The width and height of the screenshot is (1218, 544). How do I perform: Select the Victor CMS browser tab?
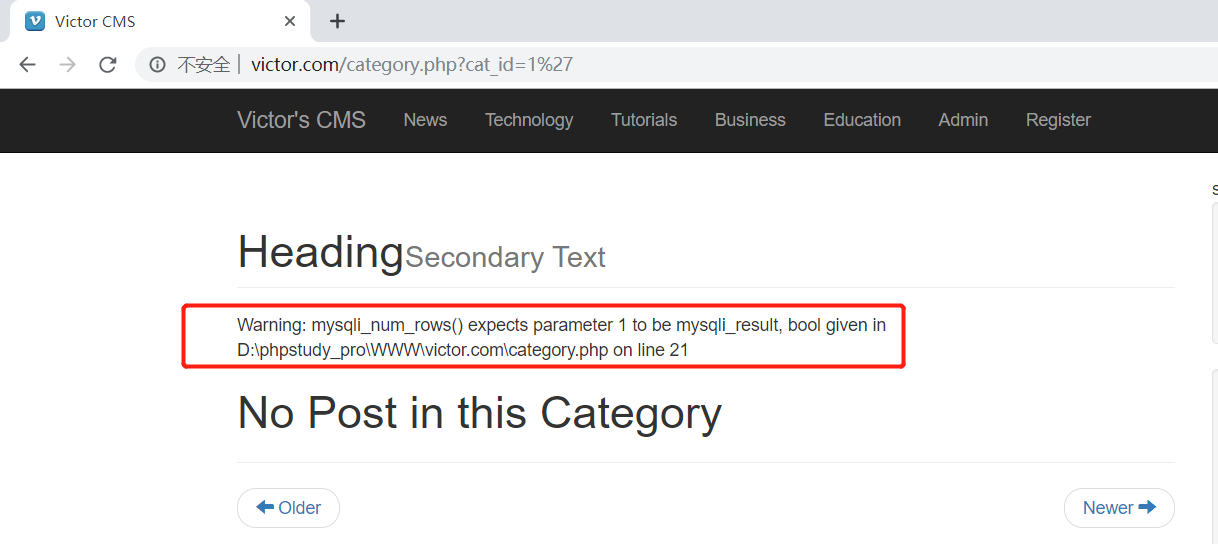click(160, 21)
